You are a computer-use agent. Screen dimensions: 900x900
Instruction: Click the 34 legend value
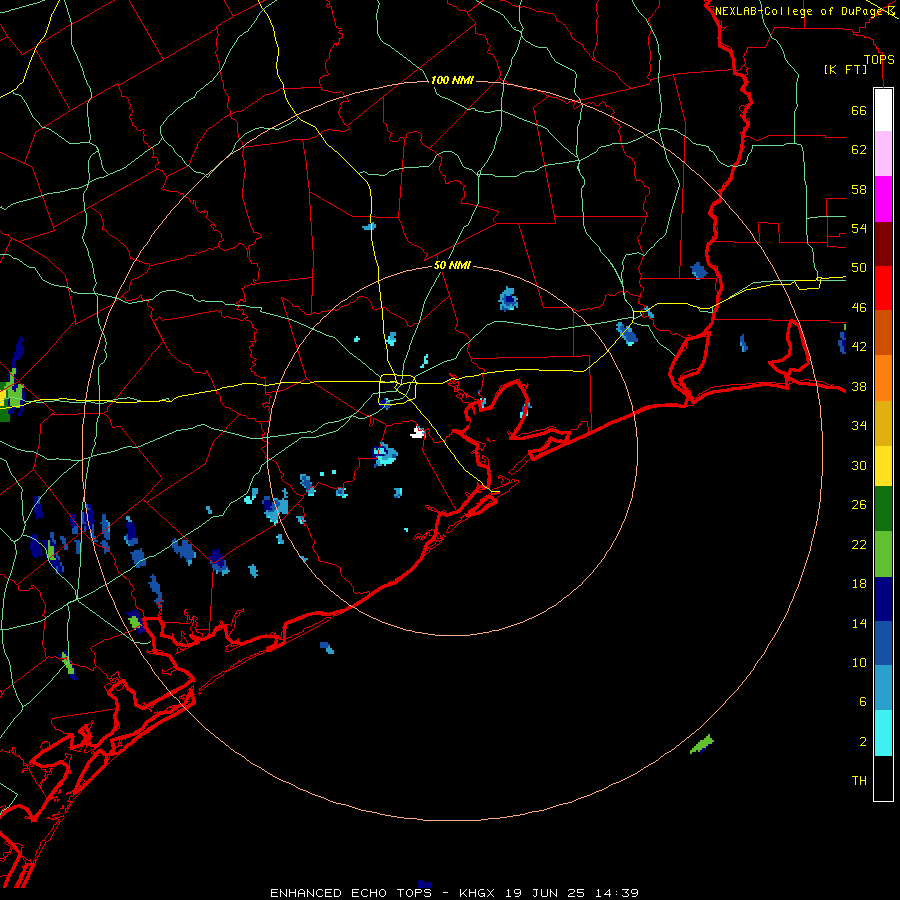[859, 426]
